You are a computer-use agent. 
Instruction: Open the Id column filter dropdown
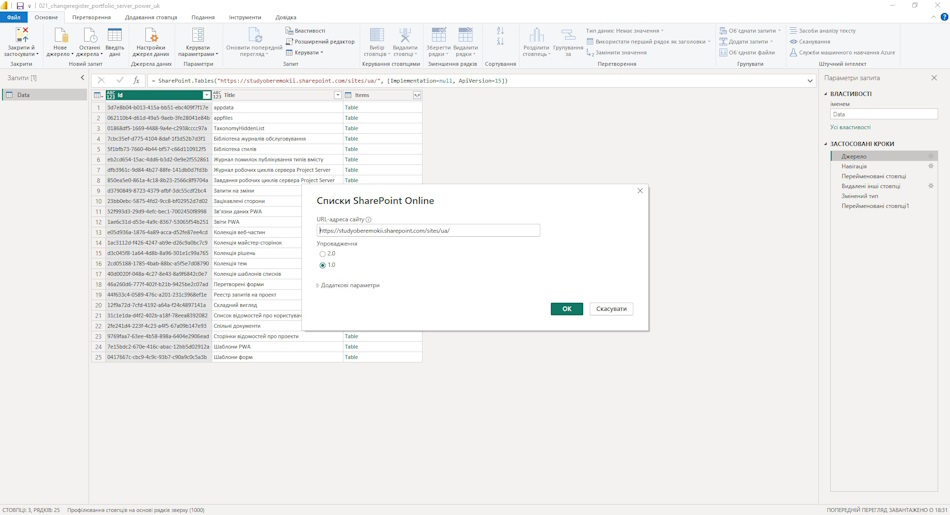tap(207, 95)
